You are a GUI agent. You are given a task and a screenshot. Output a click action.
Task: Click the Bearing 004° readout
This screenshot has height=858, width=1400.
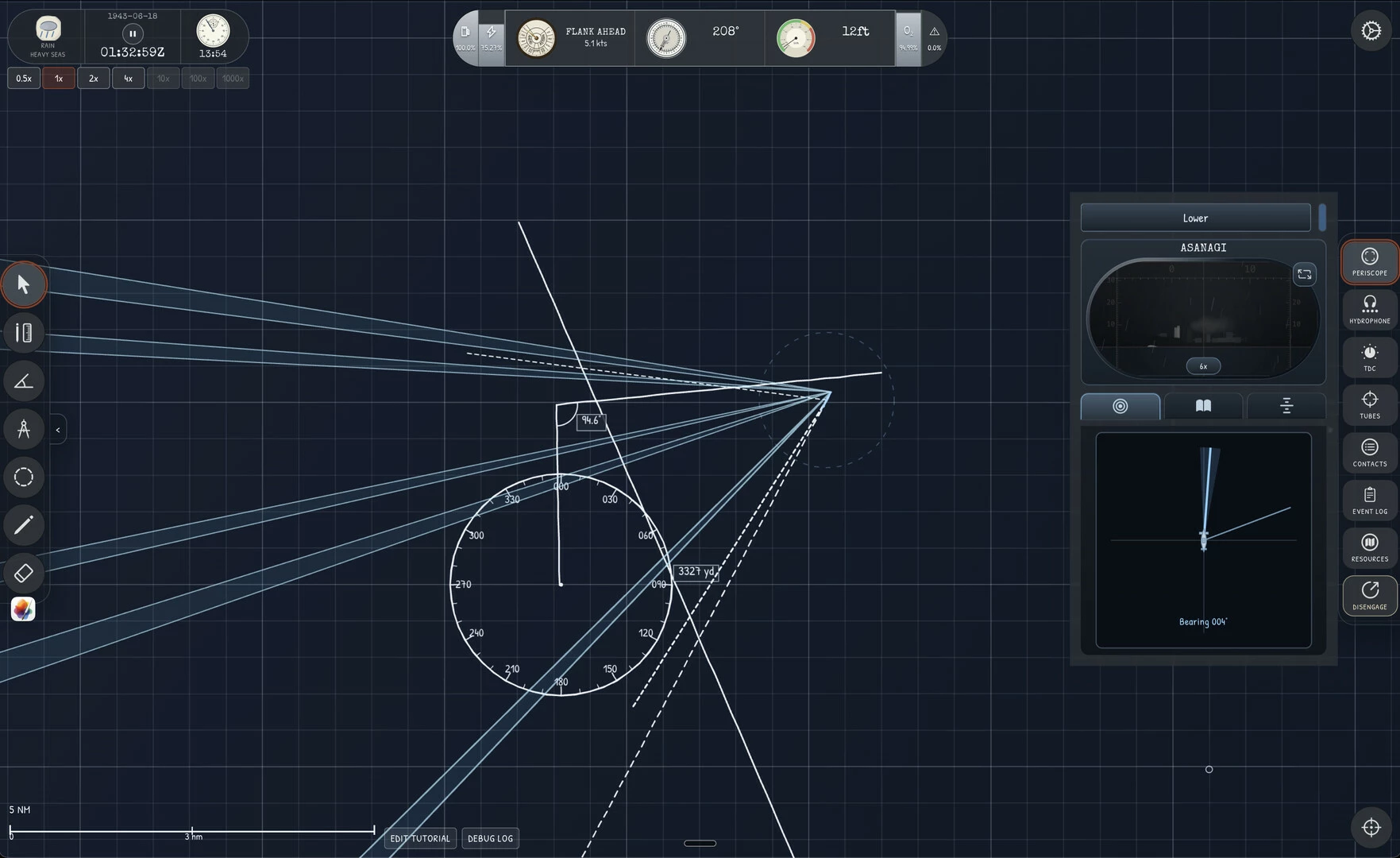point(1203,622)
